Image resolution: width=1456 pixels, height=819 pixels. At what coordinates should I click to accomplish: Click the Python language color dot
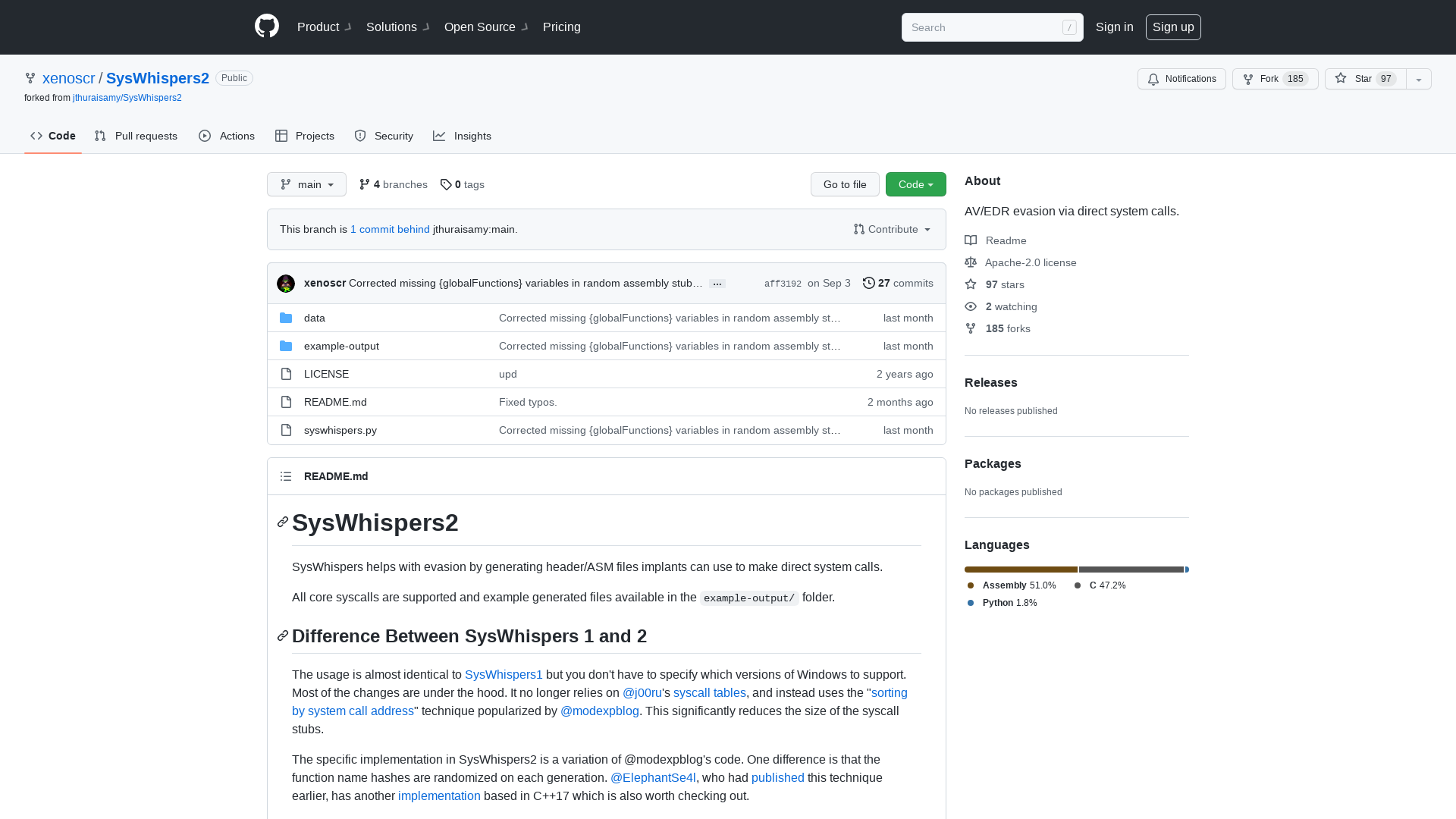[x=971, y=603]
